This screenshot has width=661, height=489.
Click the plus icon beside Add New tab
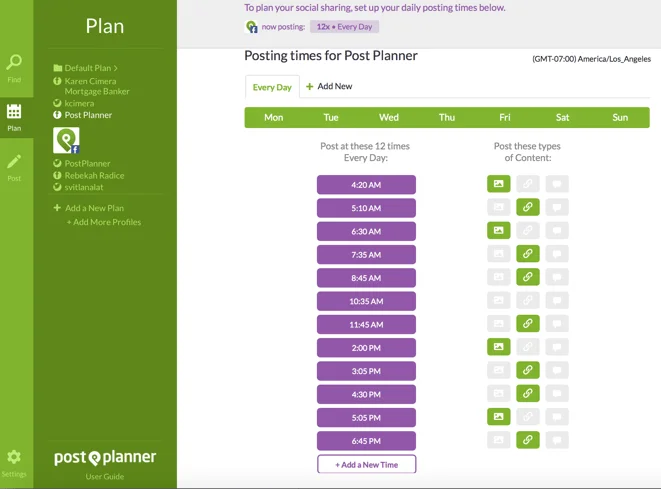tap(309, 86)
